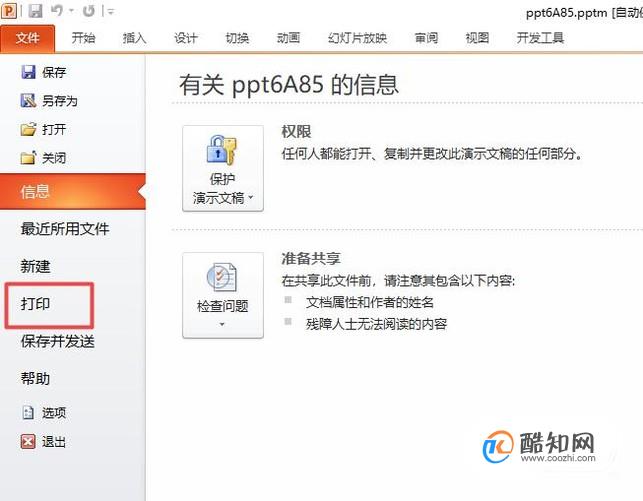
Task: Click the 保存 text in the sidebar
Action: (x=54, y=73)
